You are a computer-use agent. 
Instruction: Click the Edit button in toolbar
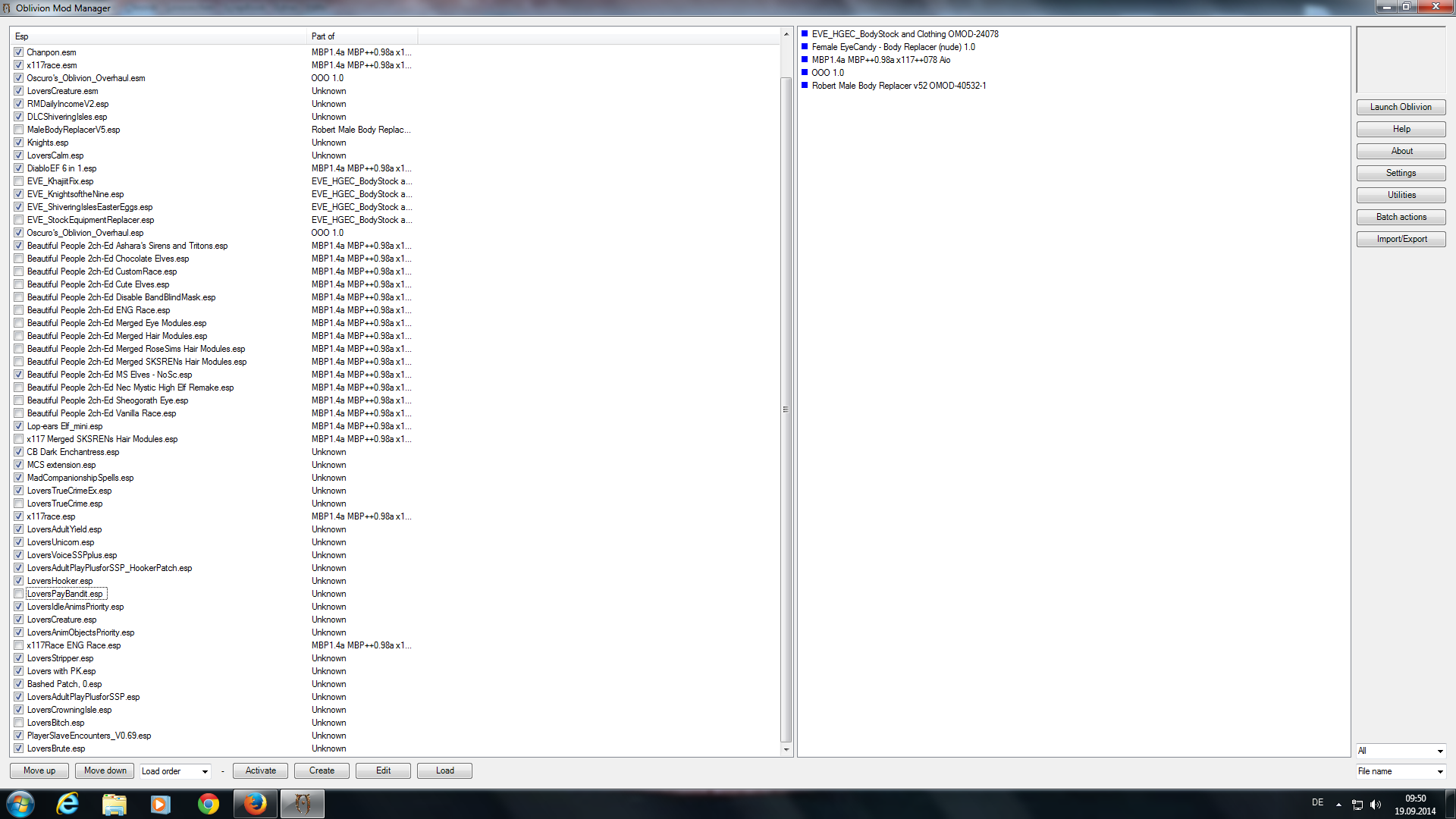pyautogui.click(x=383, y=770)
